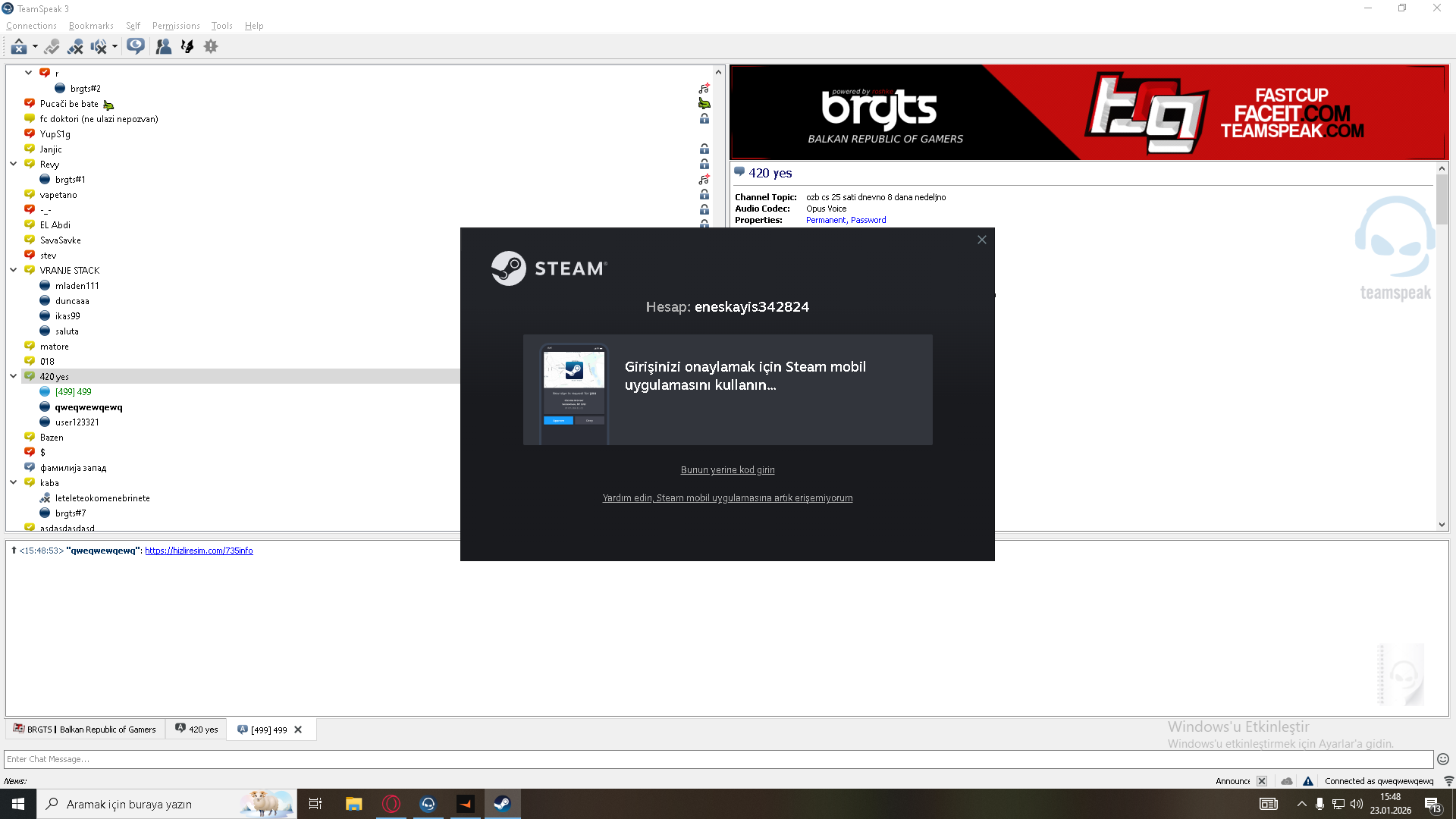Click the cloud sync status icon
Screen dimensions: 1456x819
(1287, 781)
